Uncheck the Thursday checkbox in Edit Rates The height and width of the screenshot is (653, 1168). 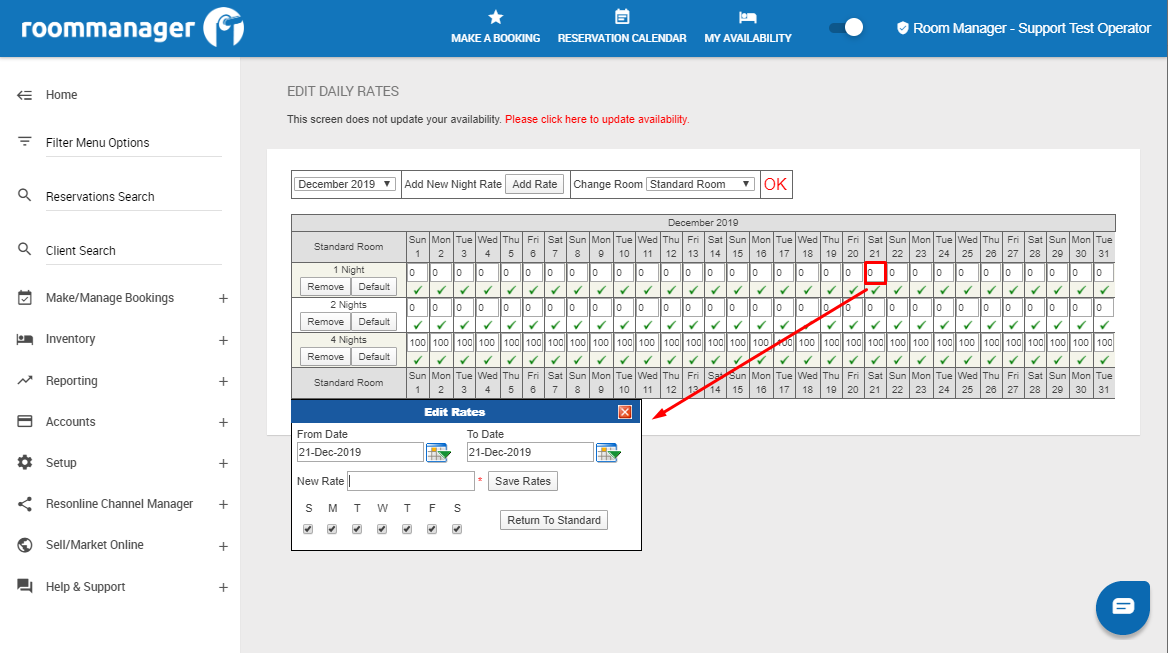click(407, 529)
